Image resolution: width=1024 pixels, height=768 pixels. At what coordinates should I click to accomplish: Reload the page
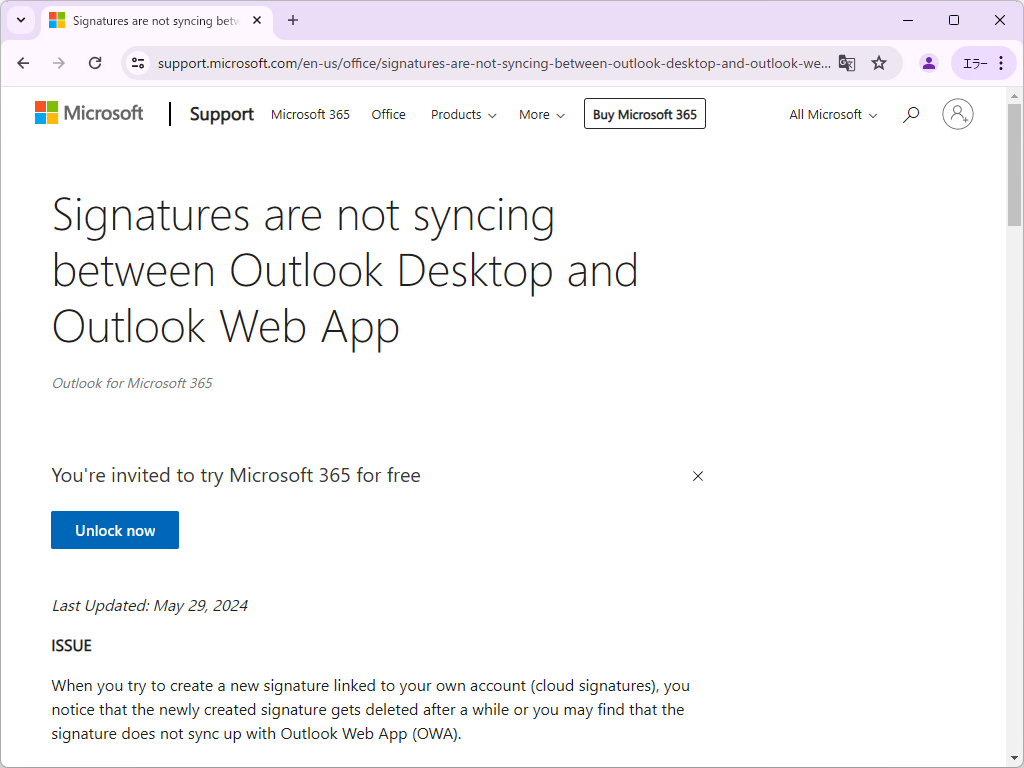pos(95,63)
